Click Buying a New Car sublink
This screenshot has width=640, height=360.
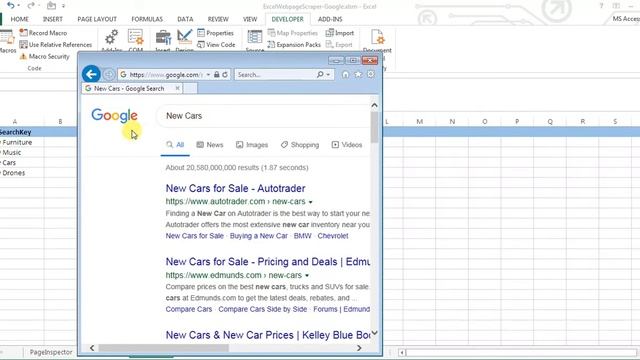[259, 236]
